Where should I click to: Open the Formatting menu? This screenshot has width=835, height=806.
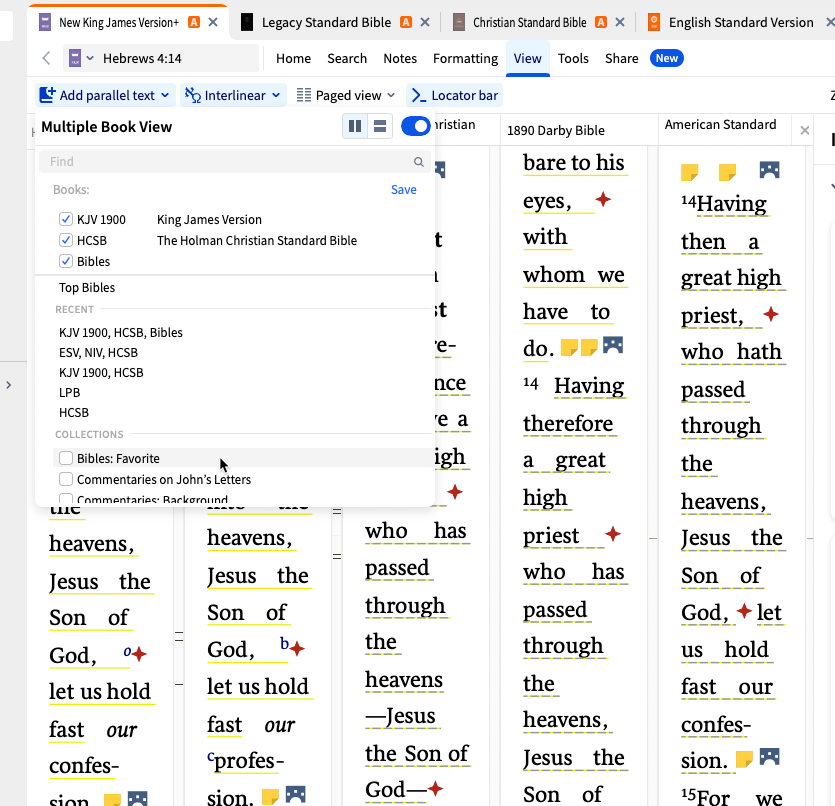pyautogui.click(x=465, y=59)
